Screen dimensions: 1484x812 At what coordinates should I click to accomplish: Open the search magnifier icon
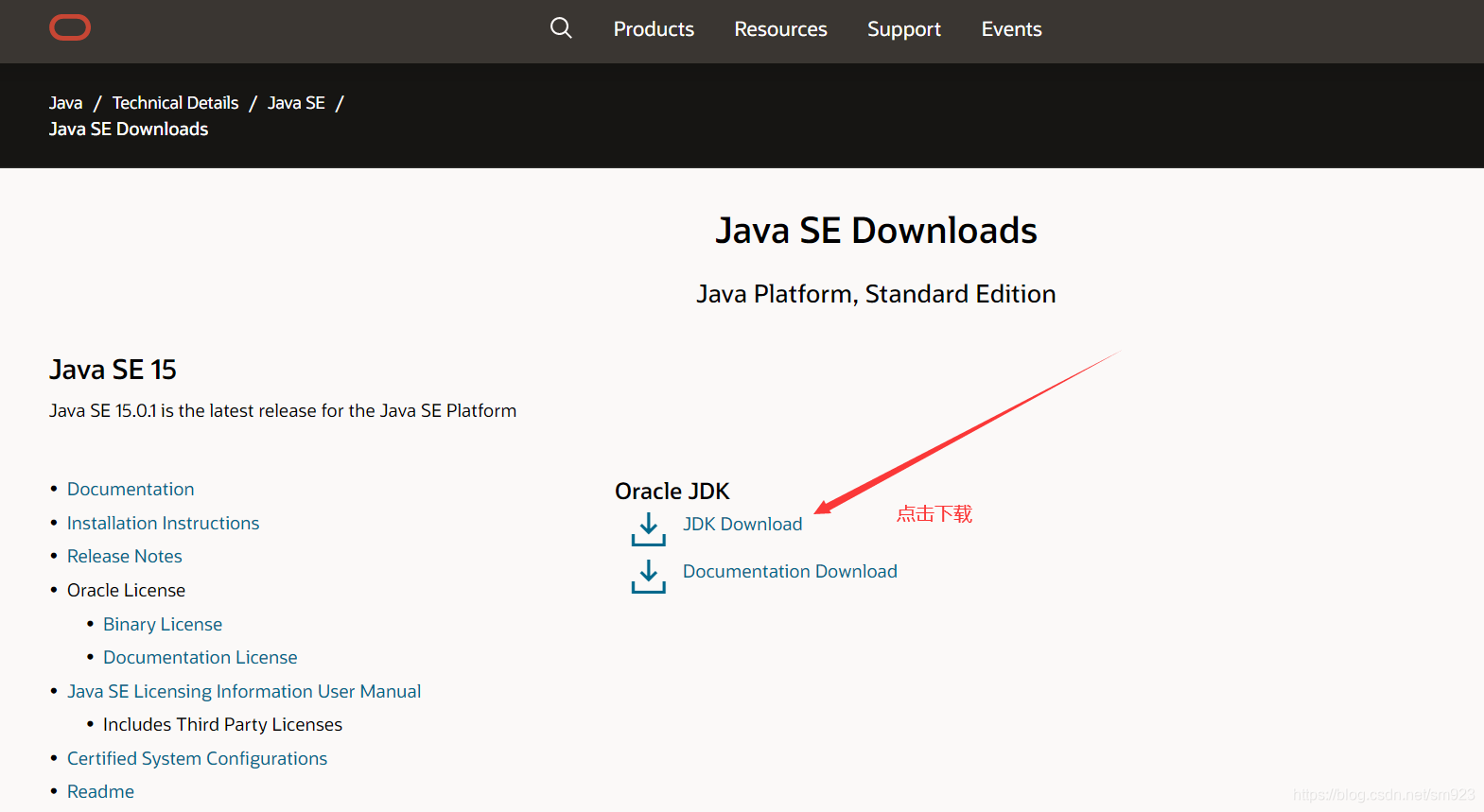click(x=561, y=28)
